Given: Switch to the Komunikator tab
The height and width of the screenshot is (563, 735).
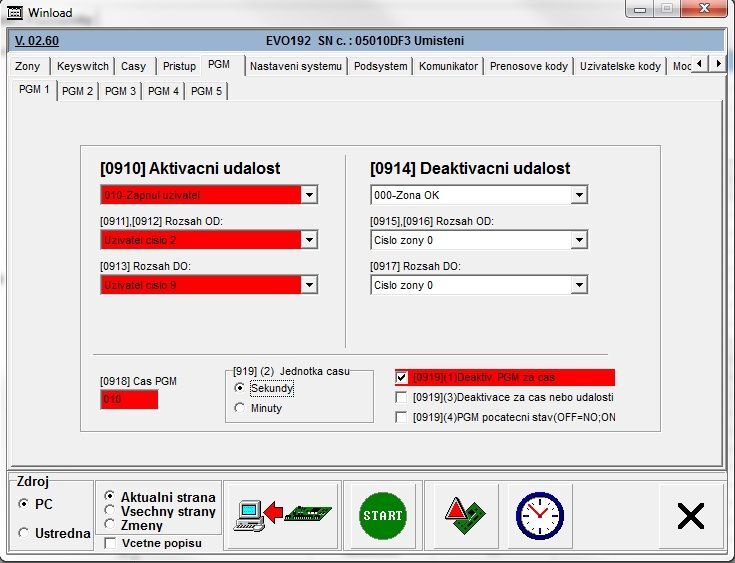Looking at the screenshot, I should coord(449,66).
